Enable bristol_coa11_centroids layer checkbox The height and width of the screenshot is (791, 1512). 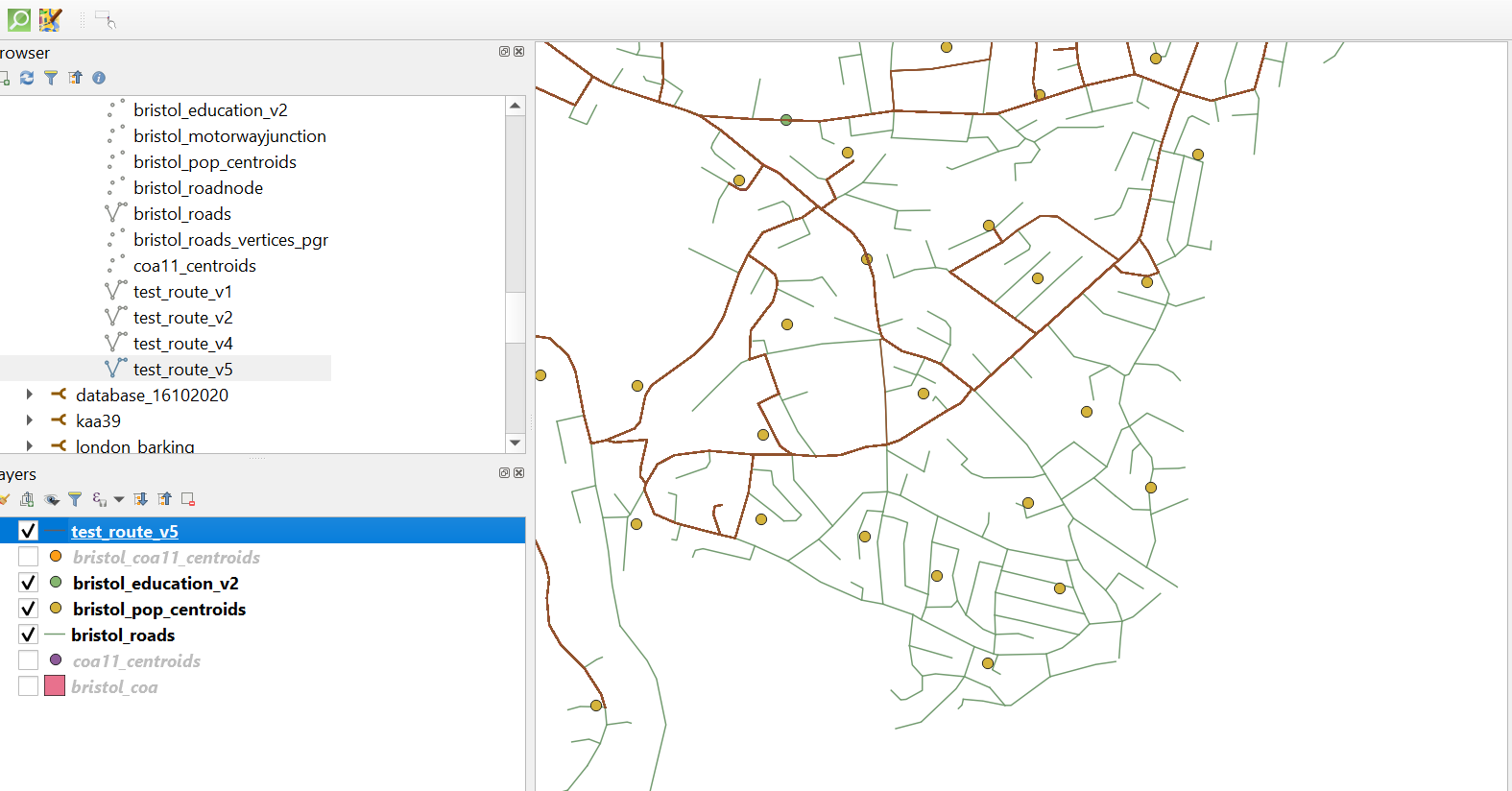pos(28,557)
